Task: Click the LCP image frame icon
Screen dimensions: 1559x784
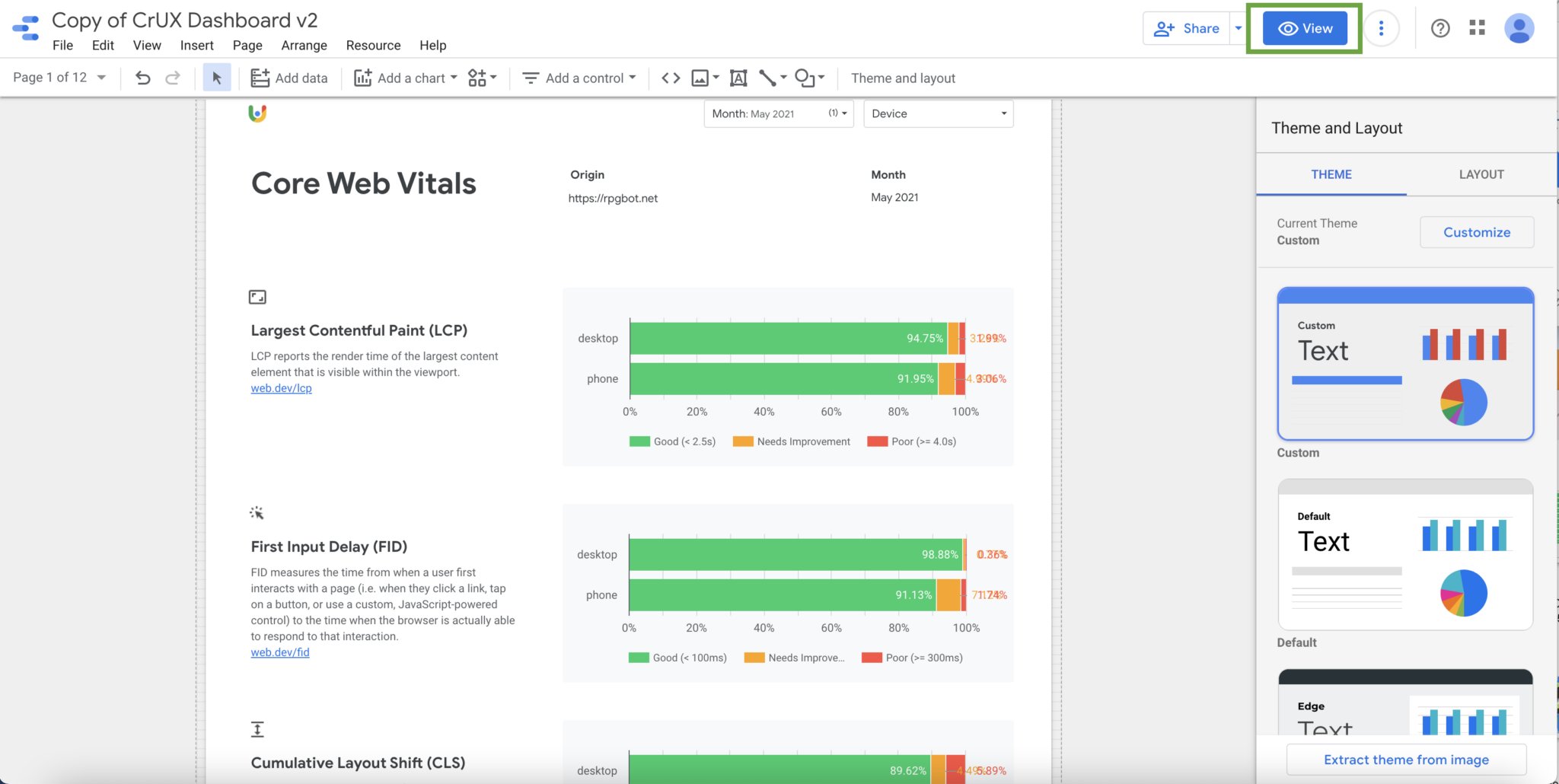Action: pos(257,297)
